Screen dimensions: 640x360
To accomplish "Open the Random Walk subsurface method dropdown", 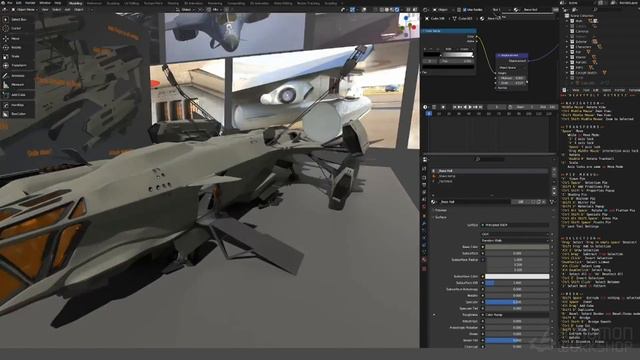I will [516, 240].
